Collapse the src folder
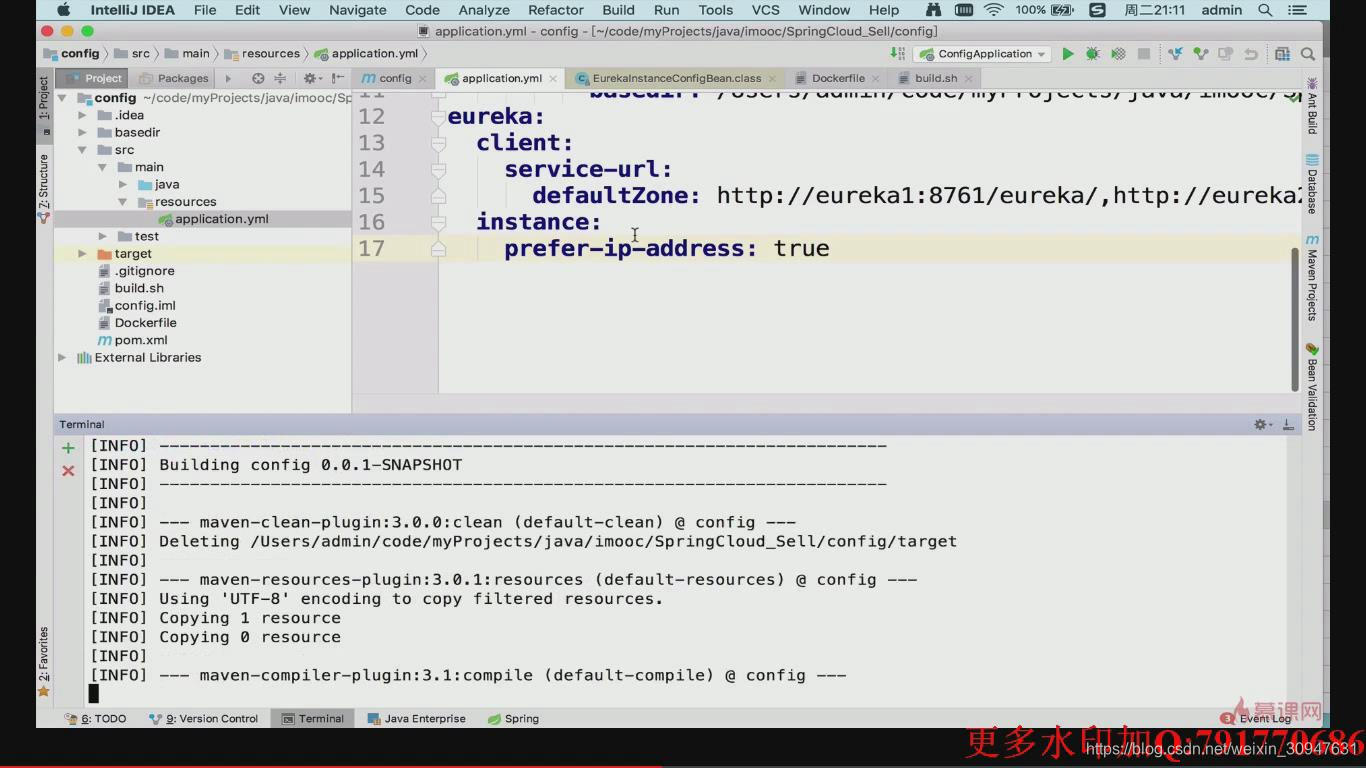This screenshot has width=1366, height=768. [x=82, y=150]
